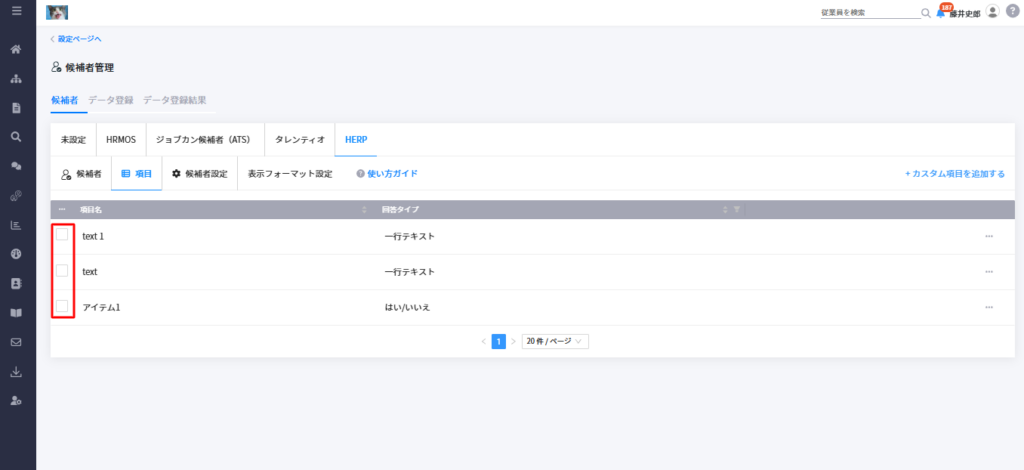Open the document sidebar icon
This screenshot has height=470, width=1024.
[x=16, y=108]
